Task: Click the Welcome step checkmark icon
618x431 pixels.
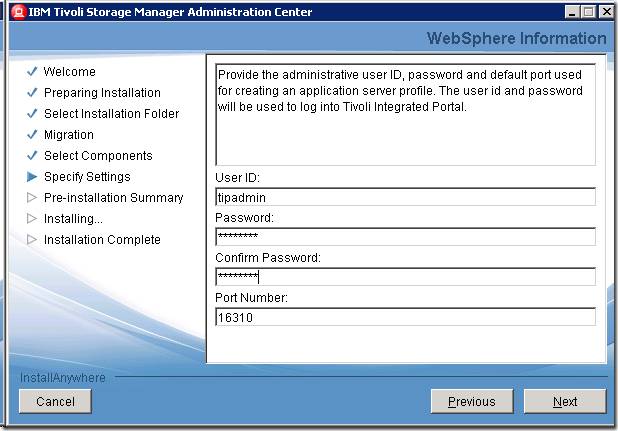Action: tap(32, 72)
